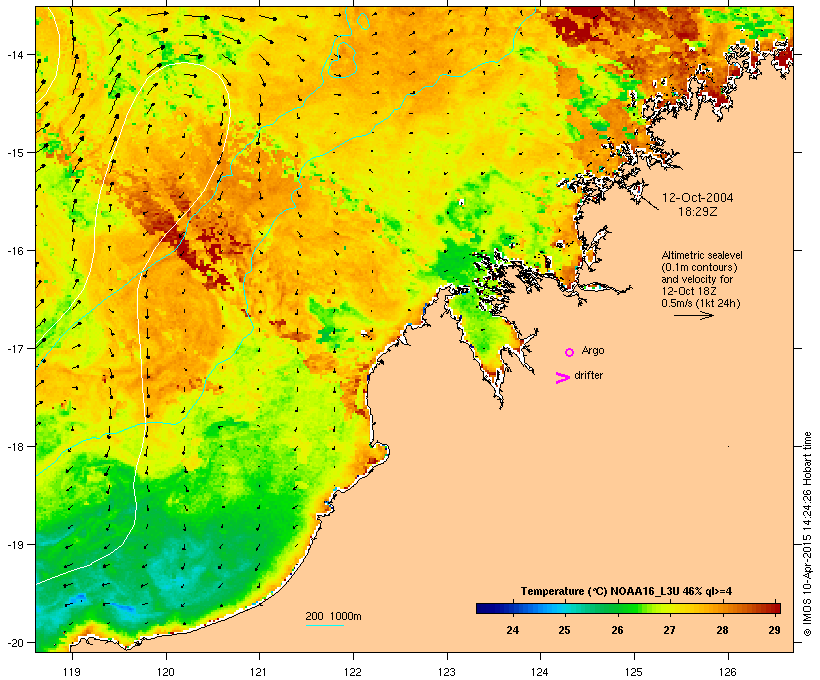Click the latitude axis label -16

coord(14,251)
